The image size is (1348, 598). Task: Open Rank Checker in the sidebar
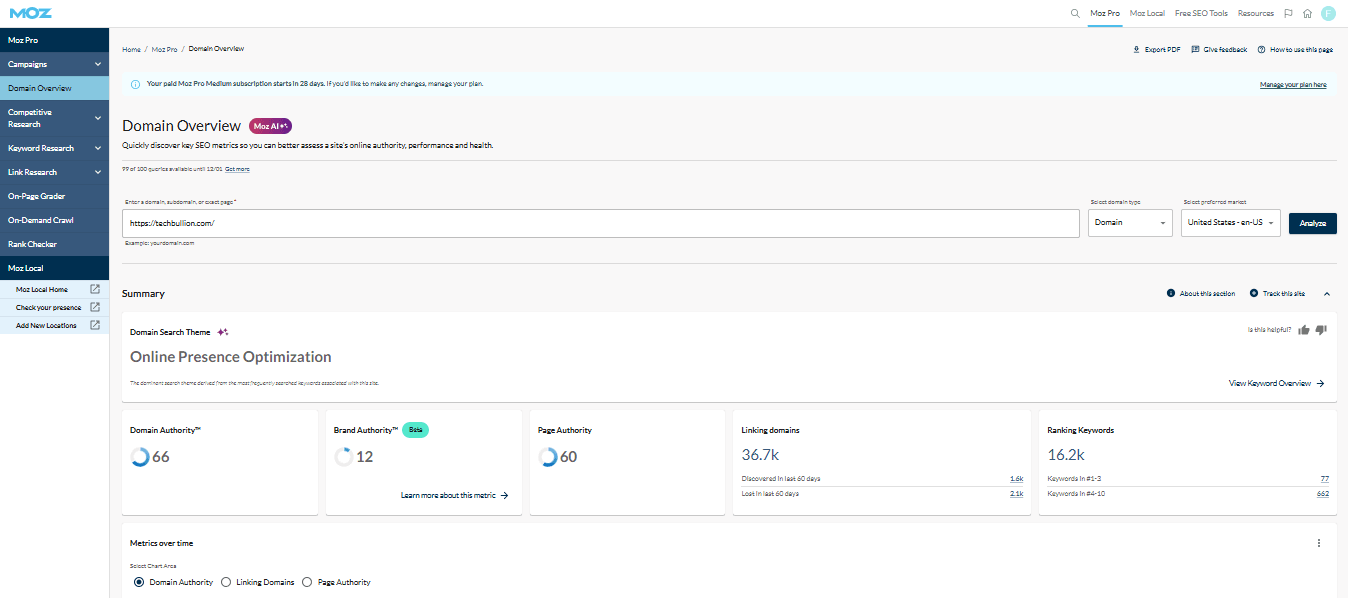coord(54,244)
